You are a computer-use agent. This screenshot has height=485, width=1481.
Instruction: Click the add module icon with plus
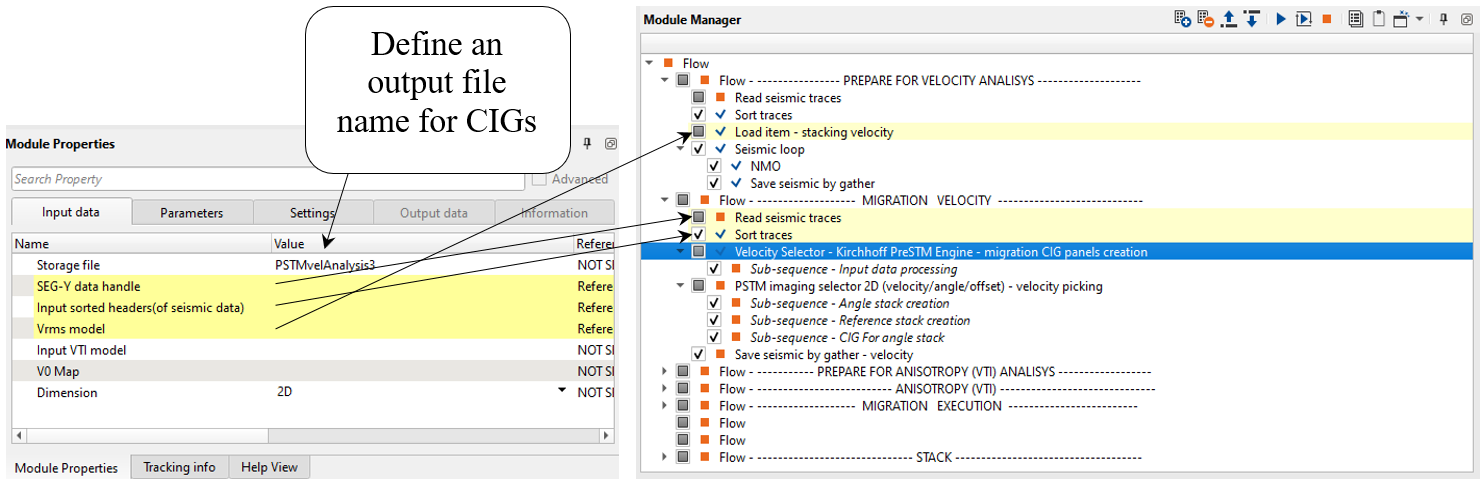[x=1182, y=19]
